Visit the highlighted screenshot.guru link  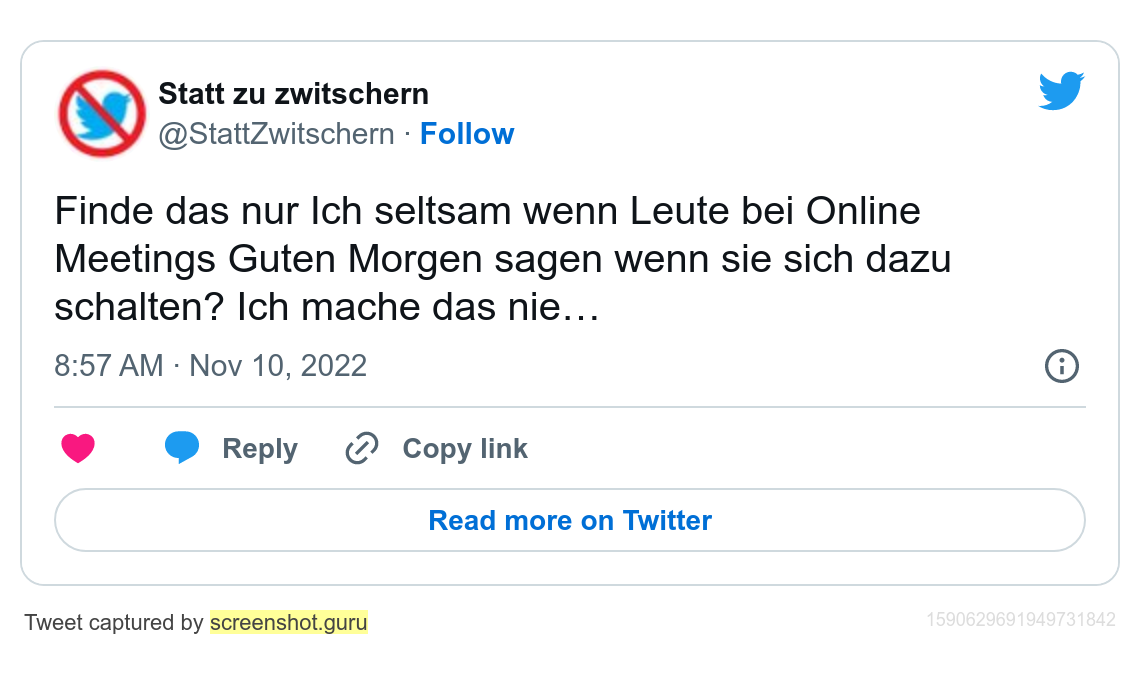click(289, 623)
